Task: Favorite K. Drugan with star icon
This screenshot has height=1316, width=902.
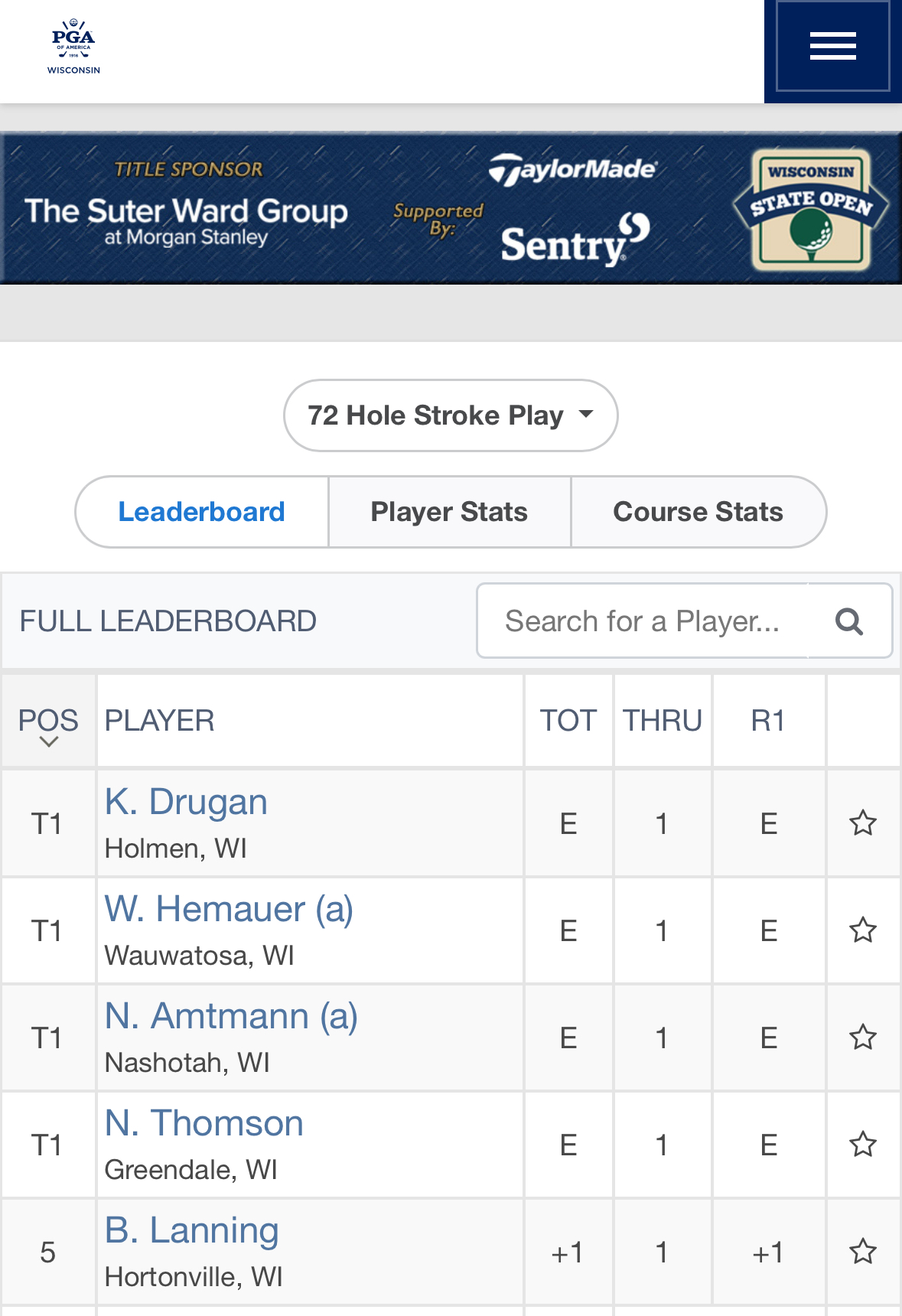Action: [x=863, y=823]
